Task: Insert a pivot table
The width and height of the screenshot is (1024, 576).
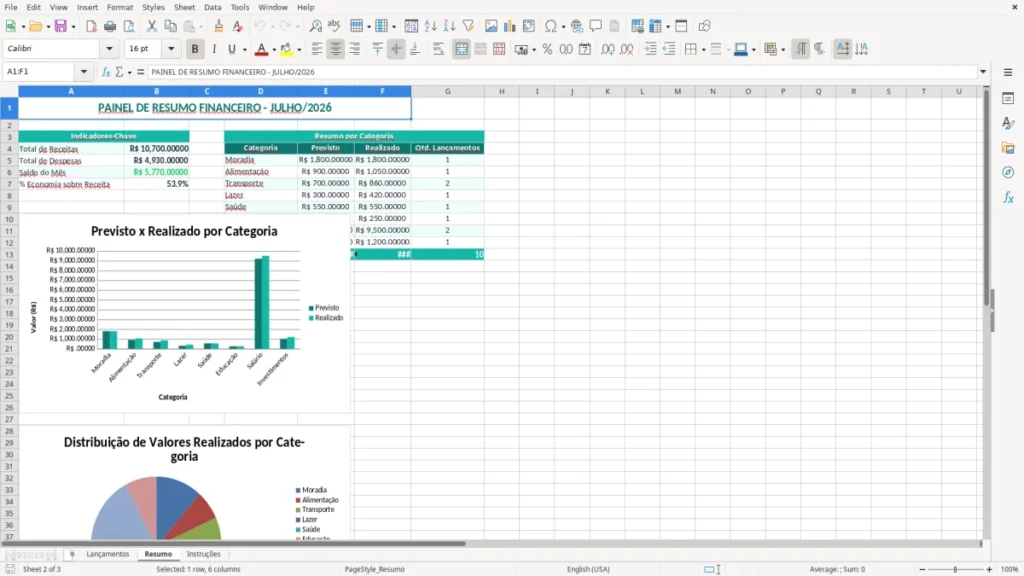Action: pos(529,26)
